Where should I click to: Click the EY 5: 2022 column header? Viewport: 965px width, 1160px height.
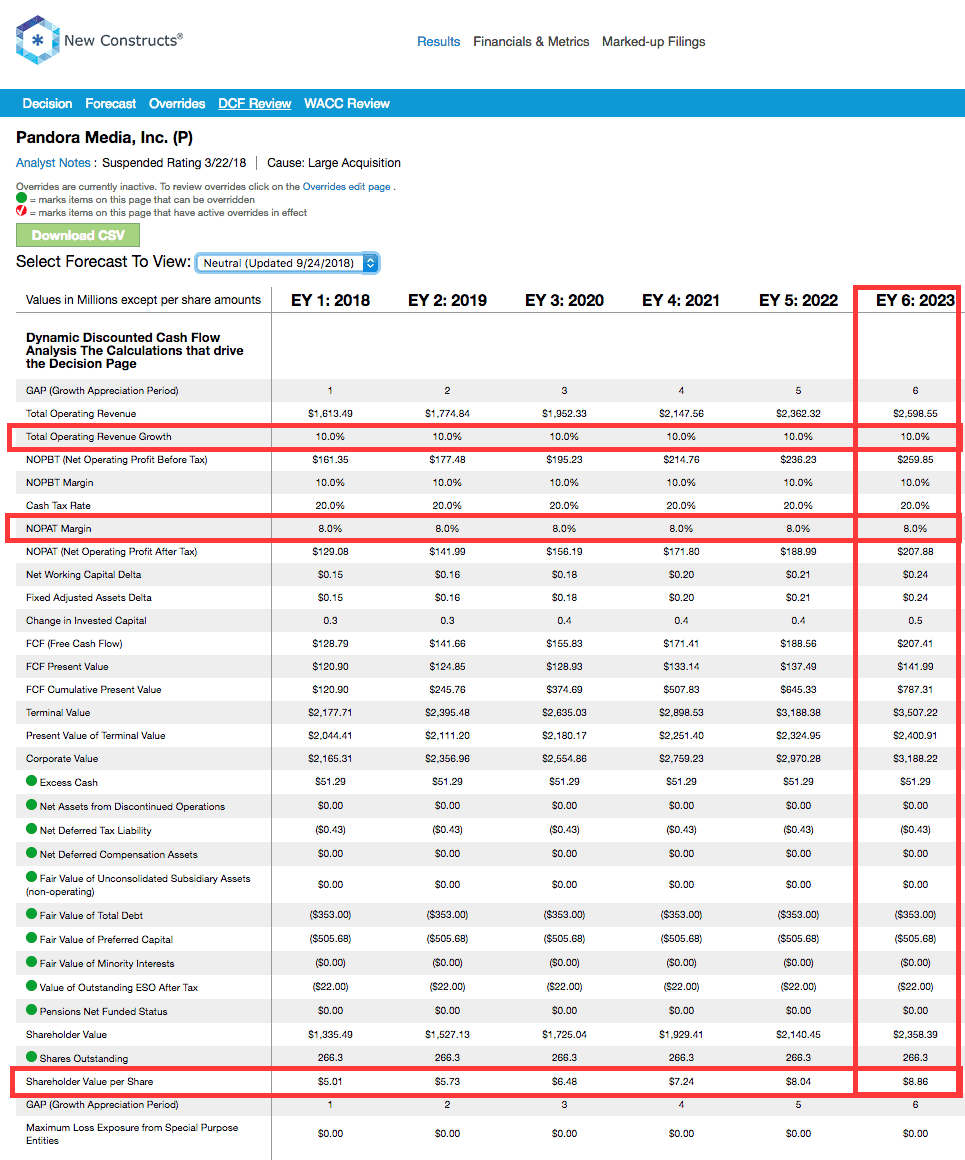pos(798,300)
